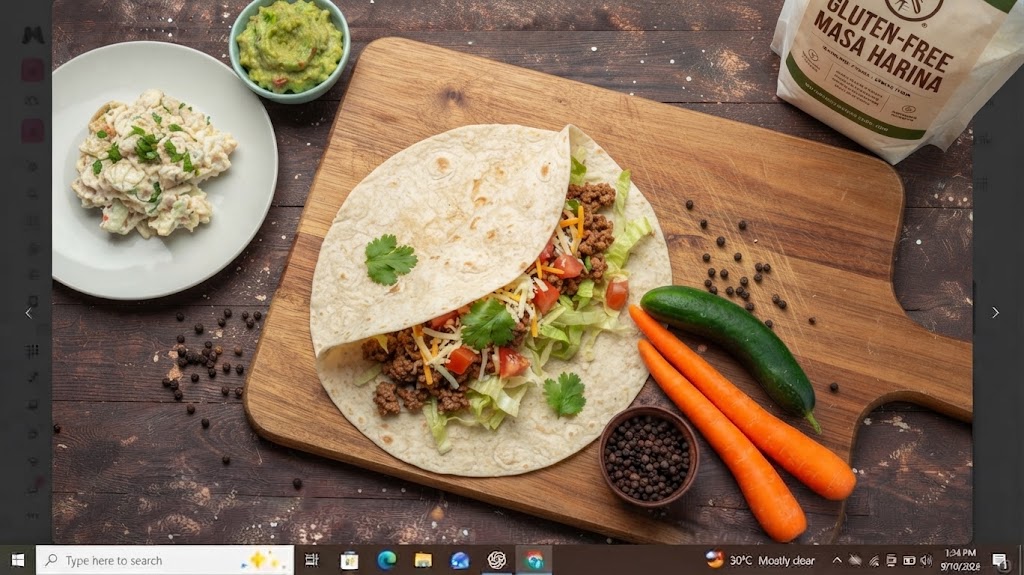1024x575 pixels.
Task: Open Microsoft Store from the taskbar
Action: click(x=349, y=560)
